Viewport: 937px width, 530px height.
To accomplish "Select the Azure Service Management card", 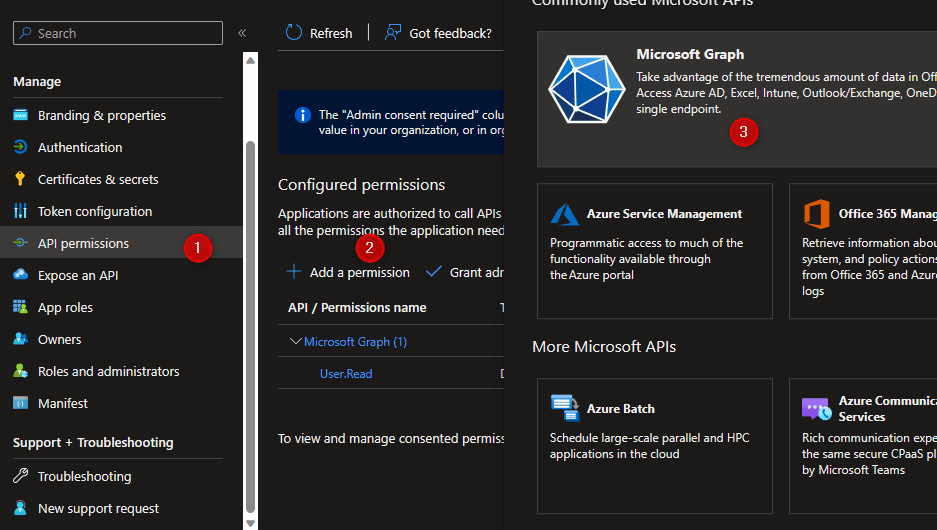I will pyautogui.click(x=655, y=251).
